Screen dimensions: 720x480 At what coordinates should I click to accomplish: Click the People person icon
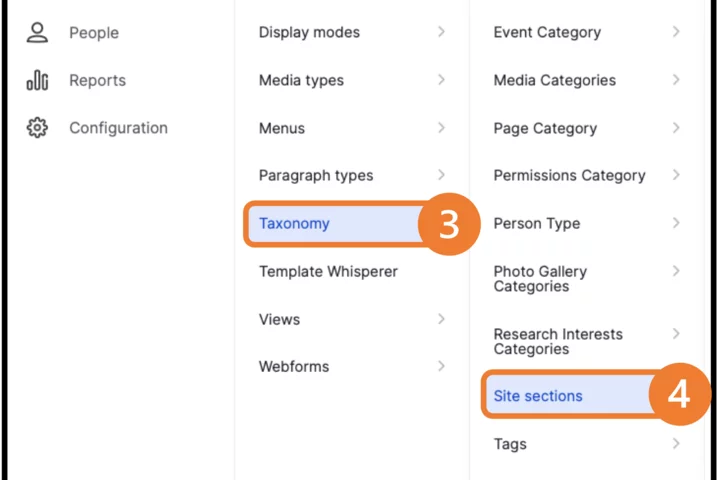tap(37, 32)
